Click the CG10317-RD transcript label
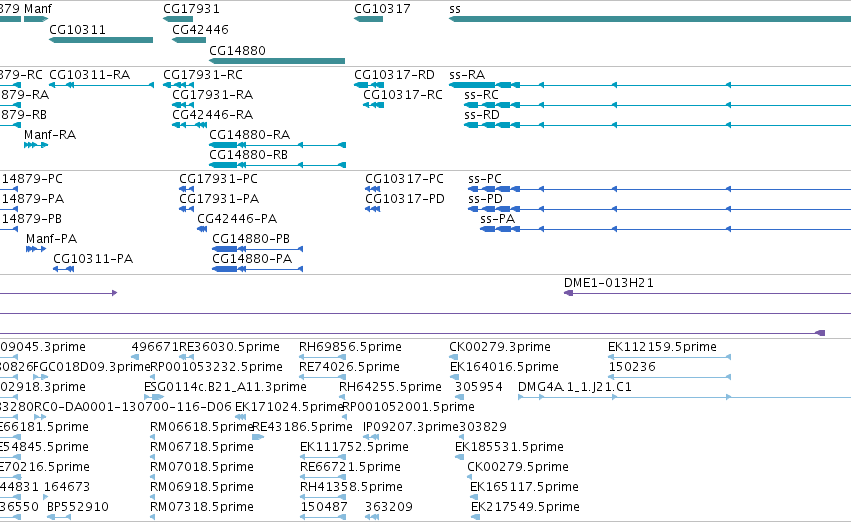This screenshot has width=851, height=522. point(395,75)
